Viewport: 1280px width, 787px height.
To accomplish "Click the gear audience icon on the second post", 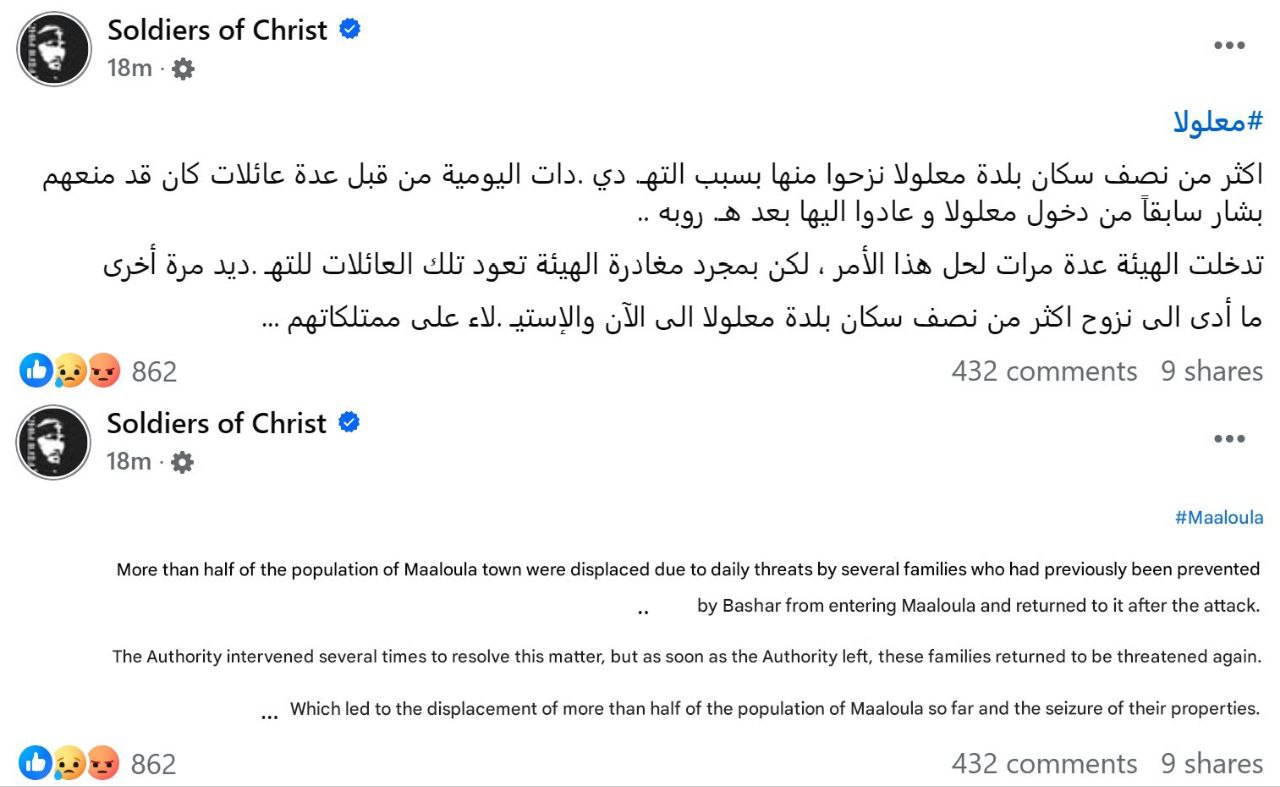I will tap(182, 462).
